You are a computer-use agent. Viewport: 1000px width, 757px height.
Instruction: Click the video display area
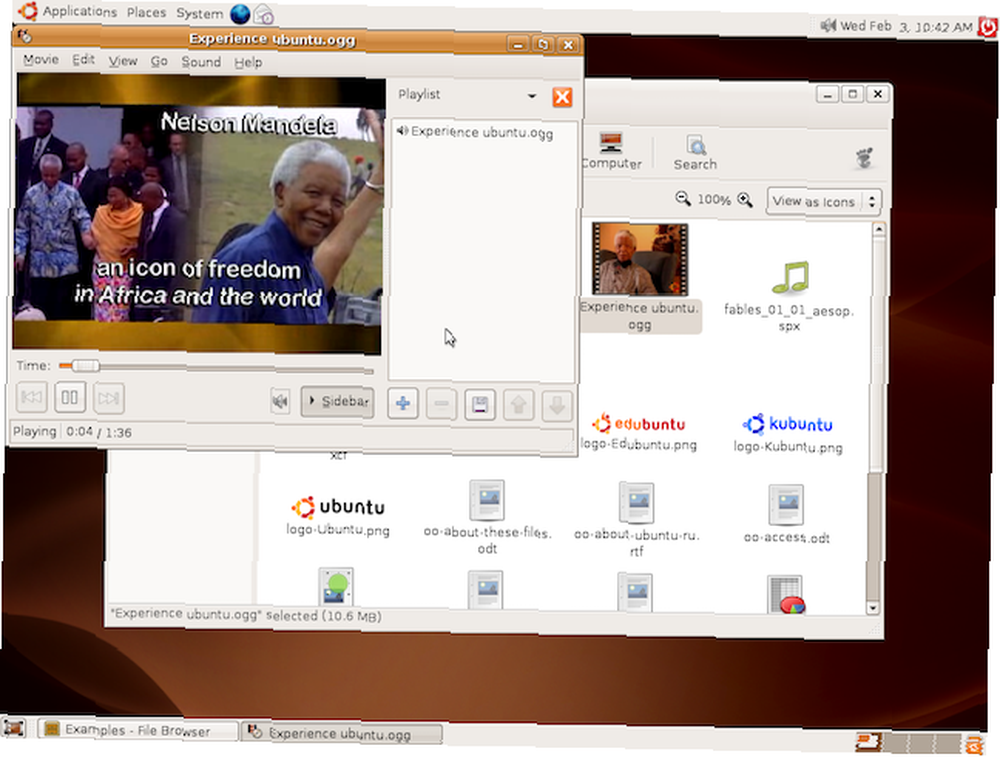[x=199, y=214]
